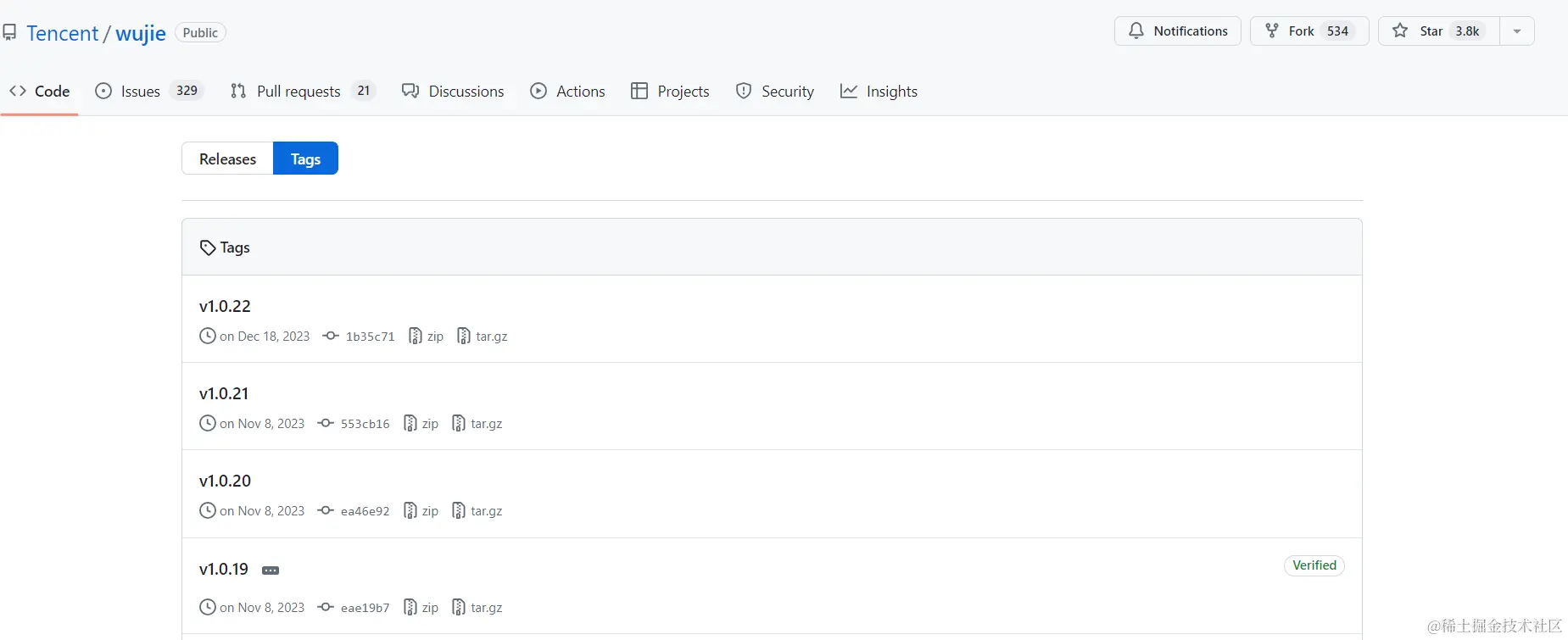Click the clock icon beside Dec 18, 2023

coord(208,336)
